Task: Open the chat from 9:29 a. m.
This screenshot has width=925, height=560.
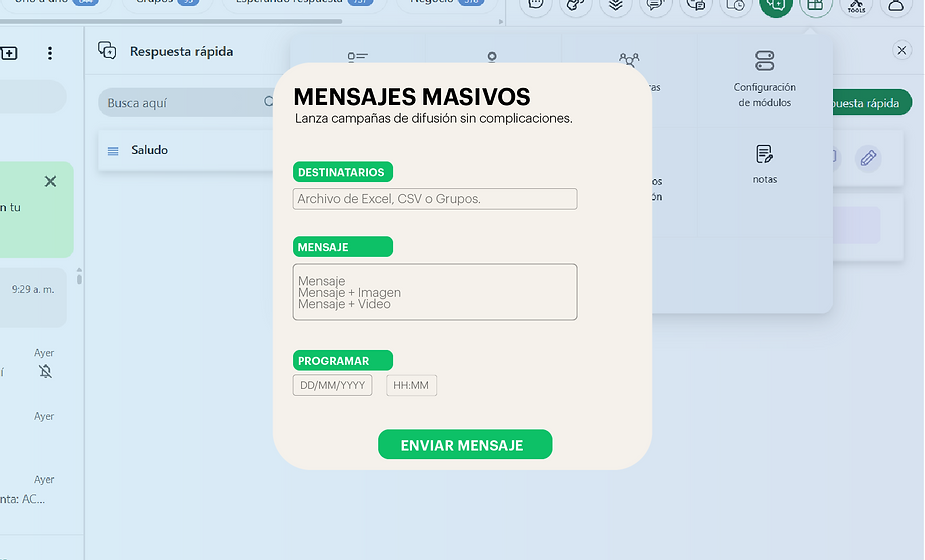Action: 33,297
